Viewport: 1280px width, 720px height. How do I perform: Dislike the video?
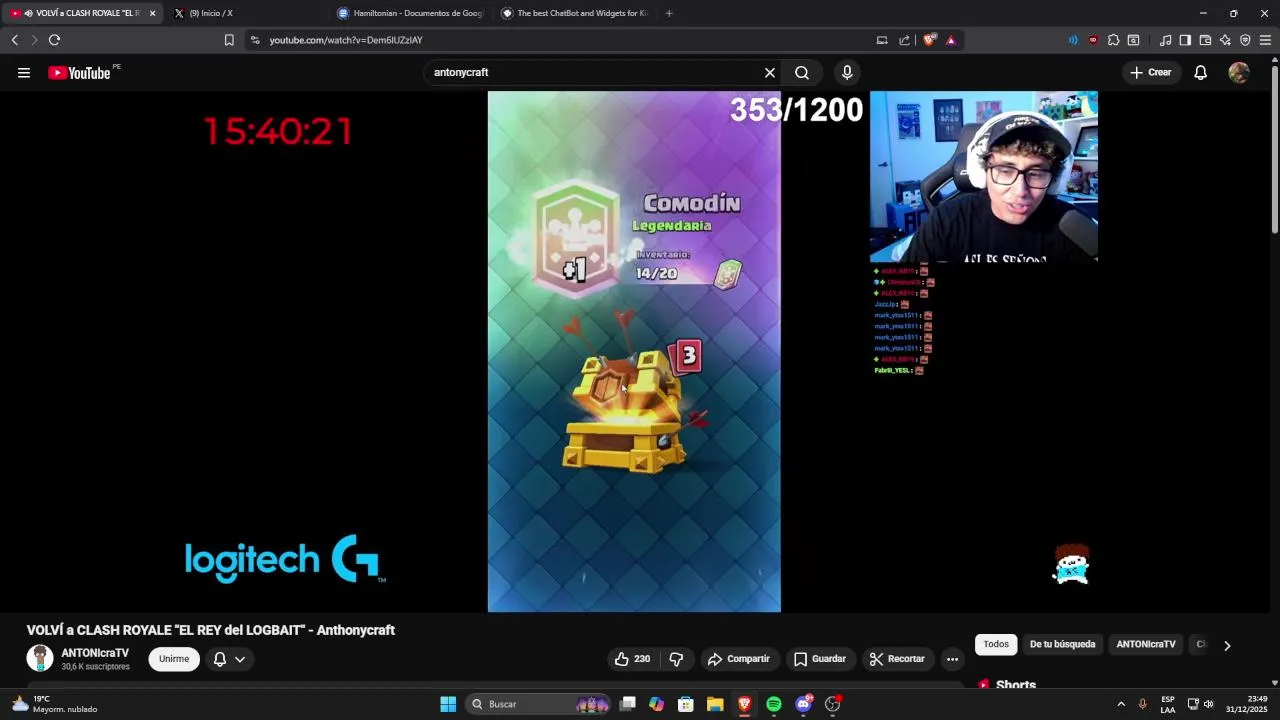[676, 659]
